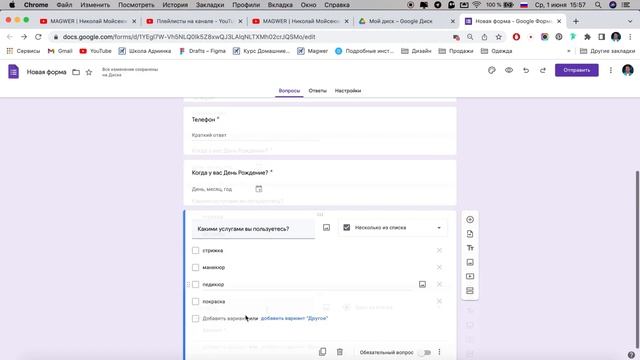Viewport: 640px width, 360px height.
Task: Preview the form with eye icon
Action: click(509, 70)
